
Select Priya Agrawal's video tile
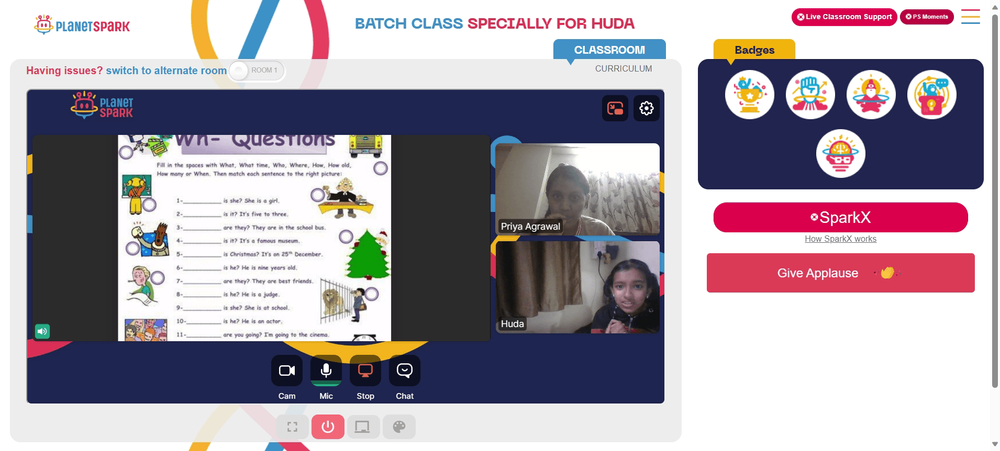[578, 189]
